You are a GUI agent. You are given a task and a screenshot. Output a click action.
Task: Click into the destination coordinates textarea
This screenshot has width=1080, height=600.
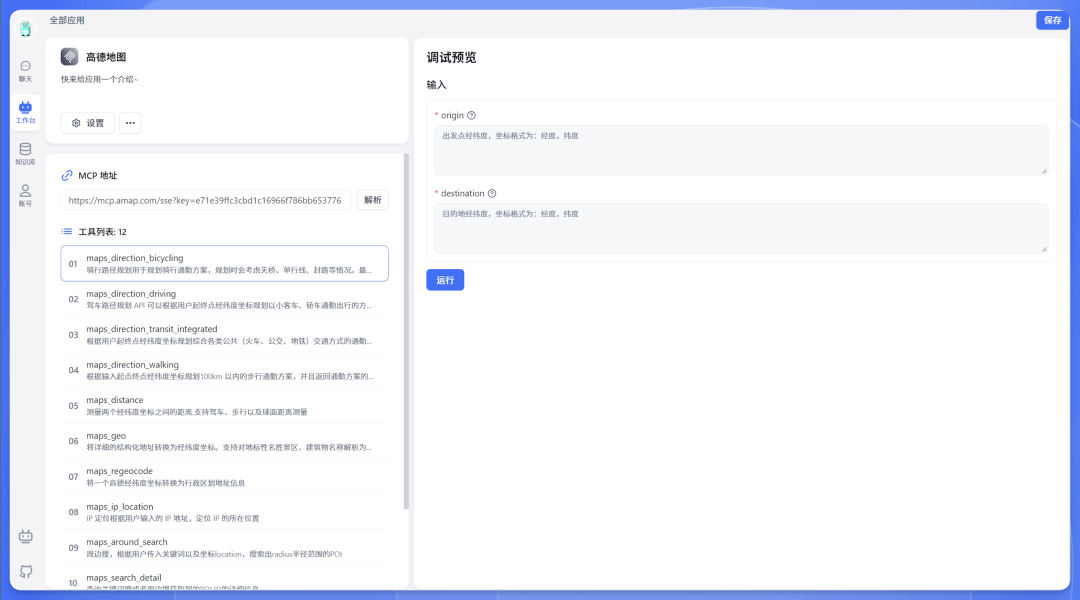coord(741,227)
